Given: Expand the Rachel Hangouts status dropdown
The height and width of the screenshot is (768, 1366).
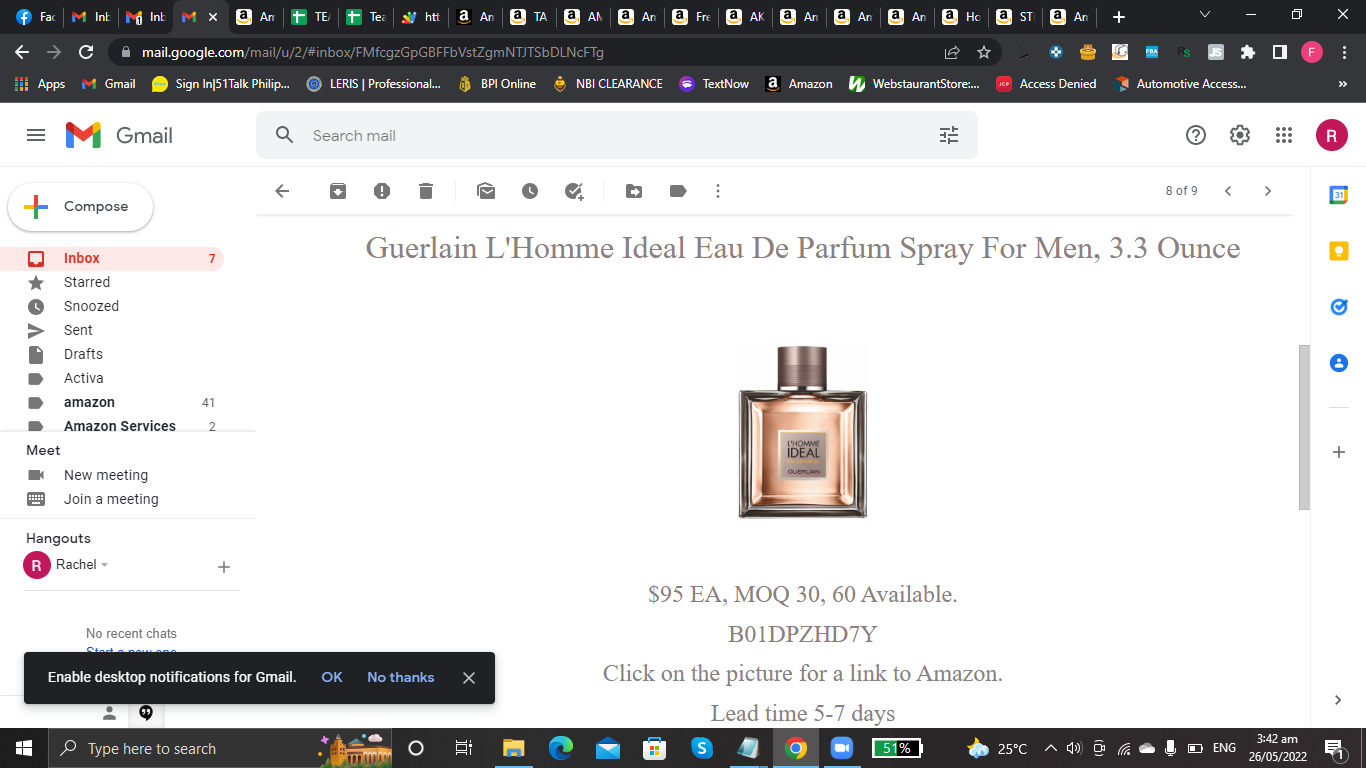Looking at the screenshot, I should point(104,565).
